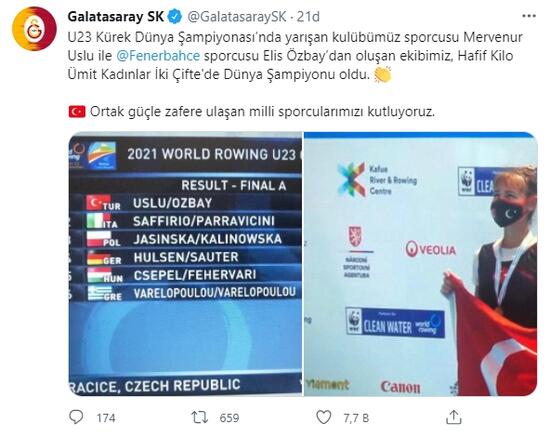Click the 7,7 B likes count
Image resolution: width=550 pixels, height=437 pixels.
click(x=356, y=418)
